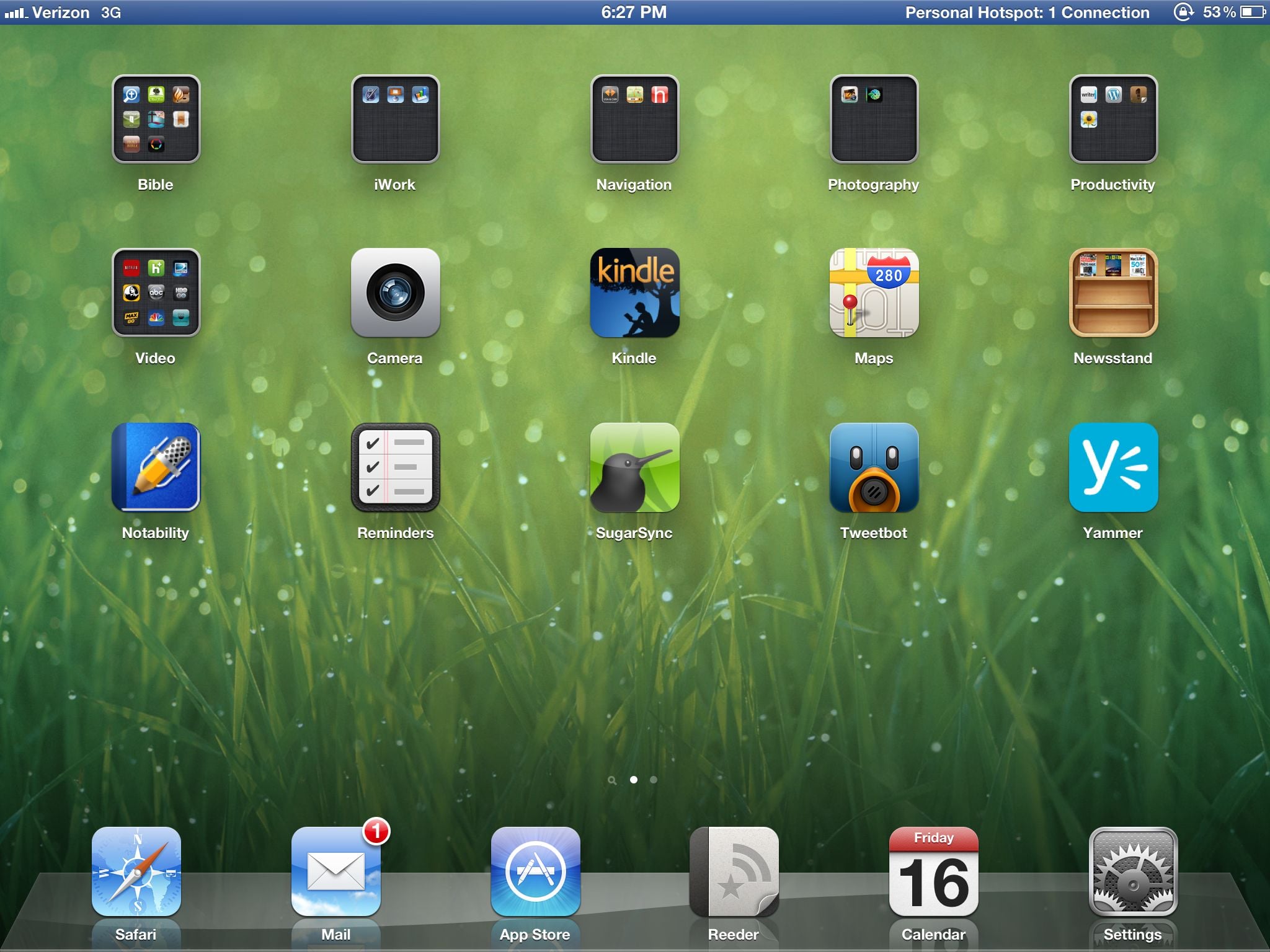Viewport: 1270px width, 952px height.
Task: Launch the Camera app
Action: point(395,293)
